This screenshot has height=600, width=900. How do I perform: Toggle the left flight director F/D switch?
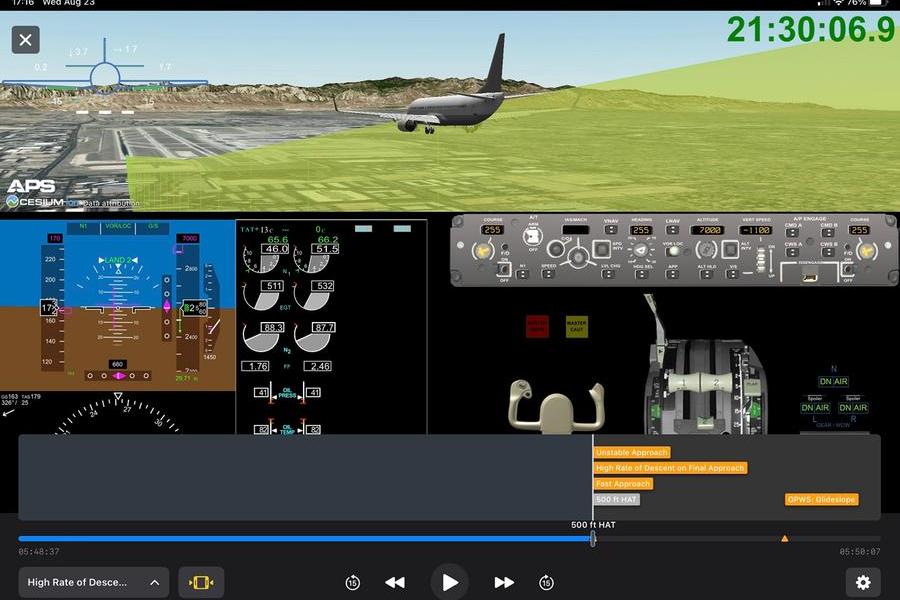tap(503, 268)
